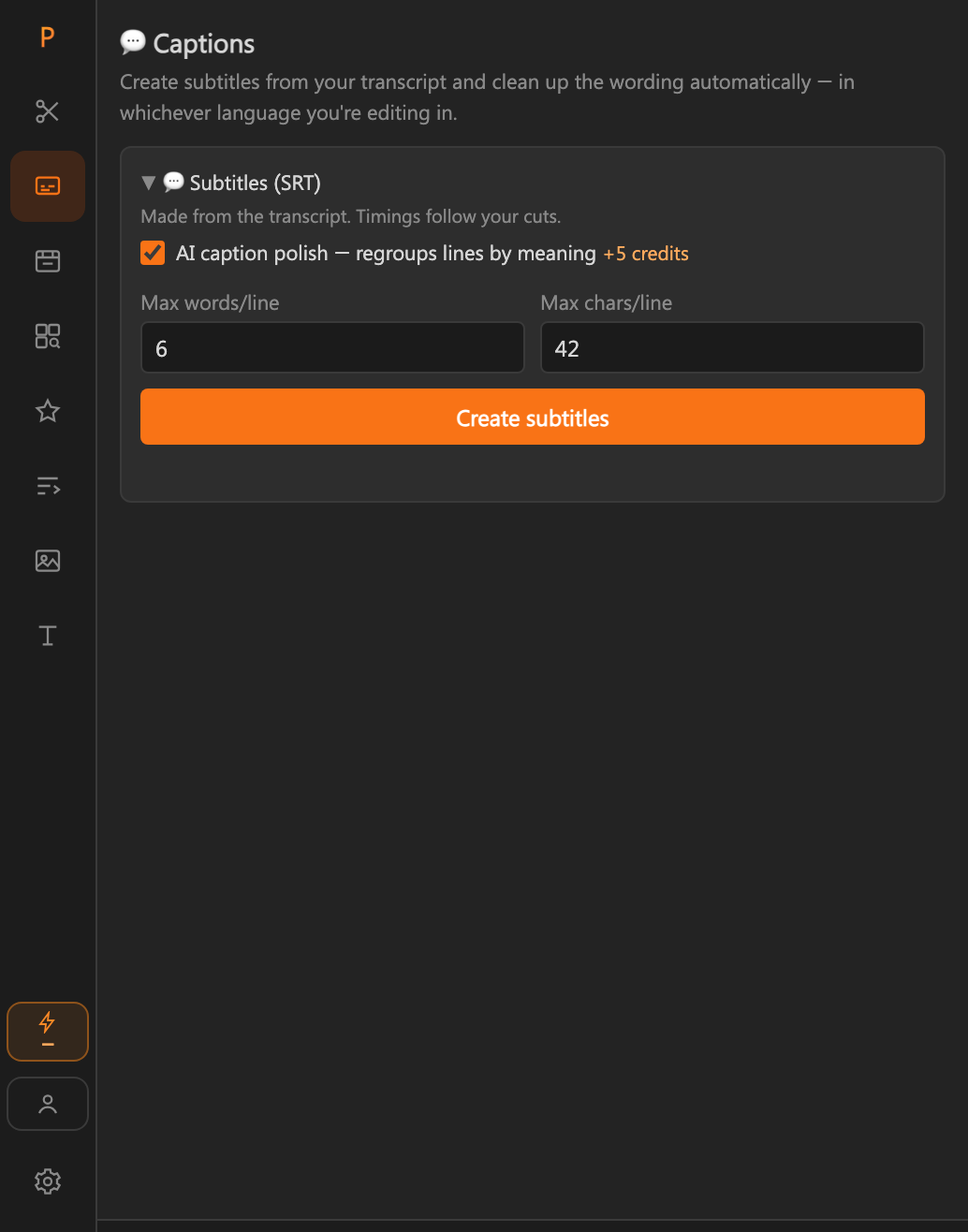Open the settings gear icon
The height and width of the screenshot is (1232, 968).
48,1181
